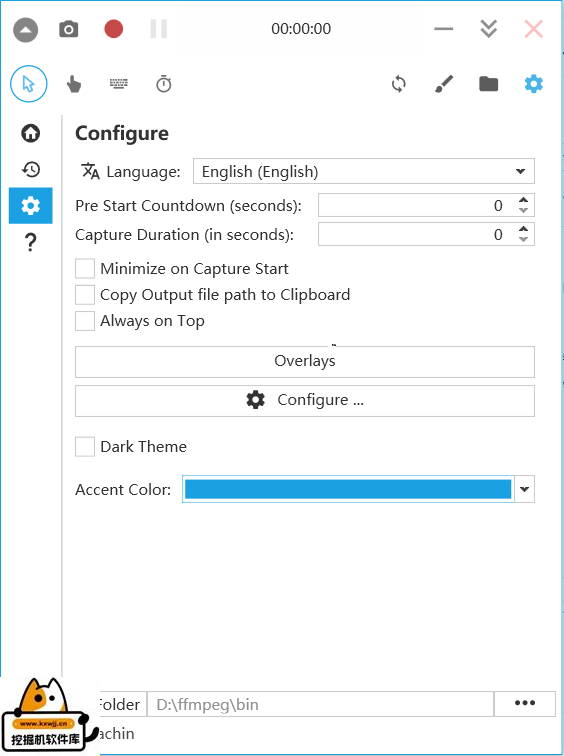The height and width of the screenshot is (756, 564).
Task: Go to the Home sidebar tab
Action: click(31, 133)
